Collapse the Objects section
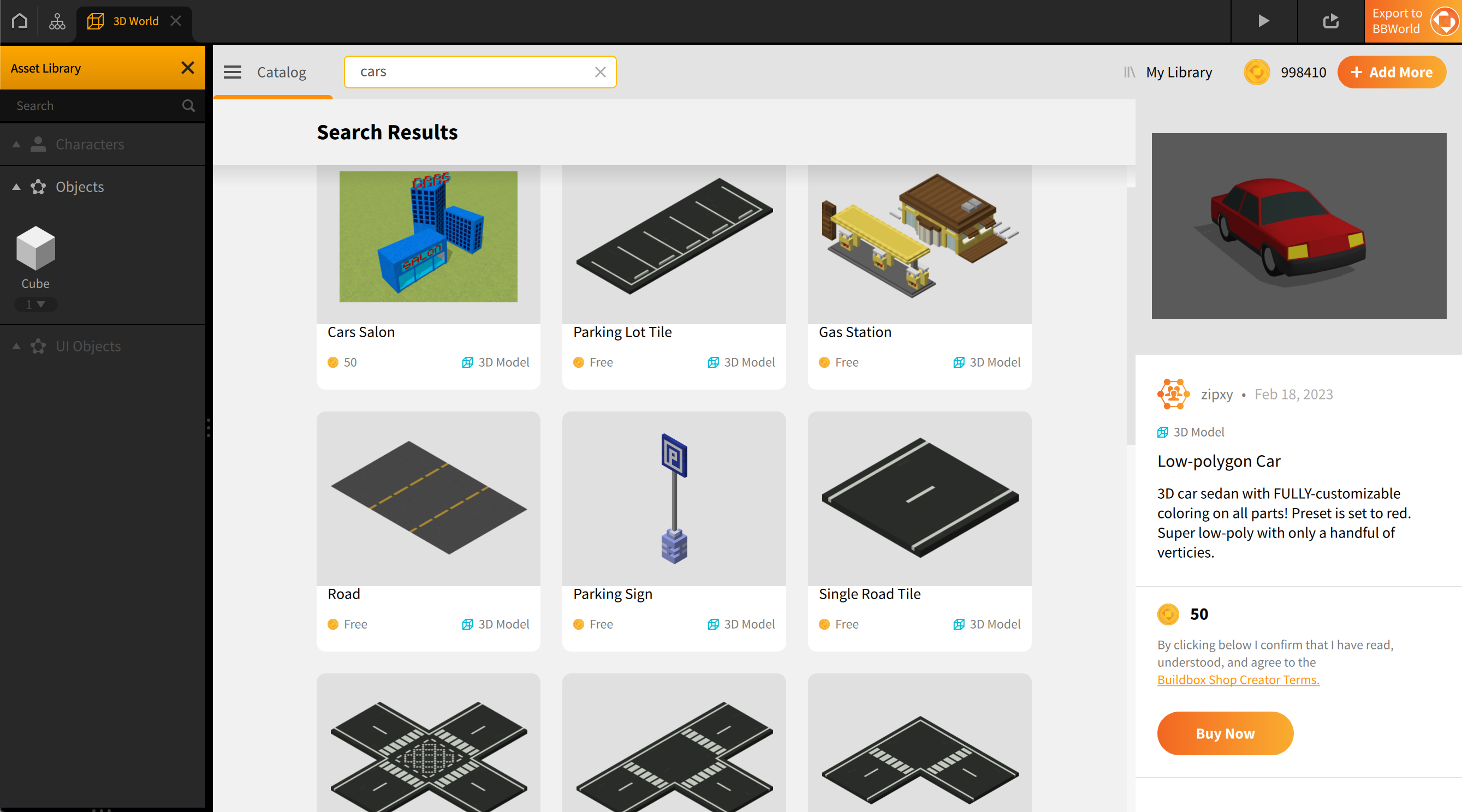This screenshot has height=812, width=1462. (16, 187)
